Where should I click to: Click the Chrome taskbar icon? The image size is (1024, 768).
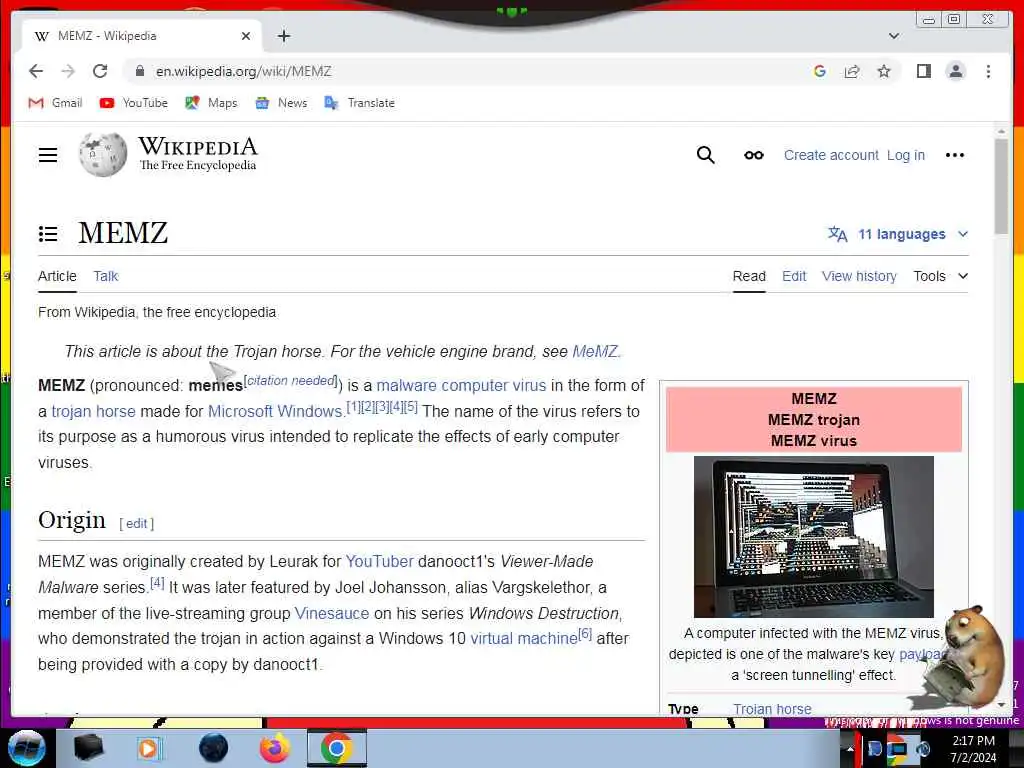coord(336,748)
